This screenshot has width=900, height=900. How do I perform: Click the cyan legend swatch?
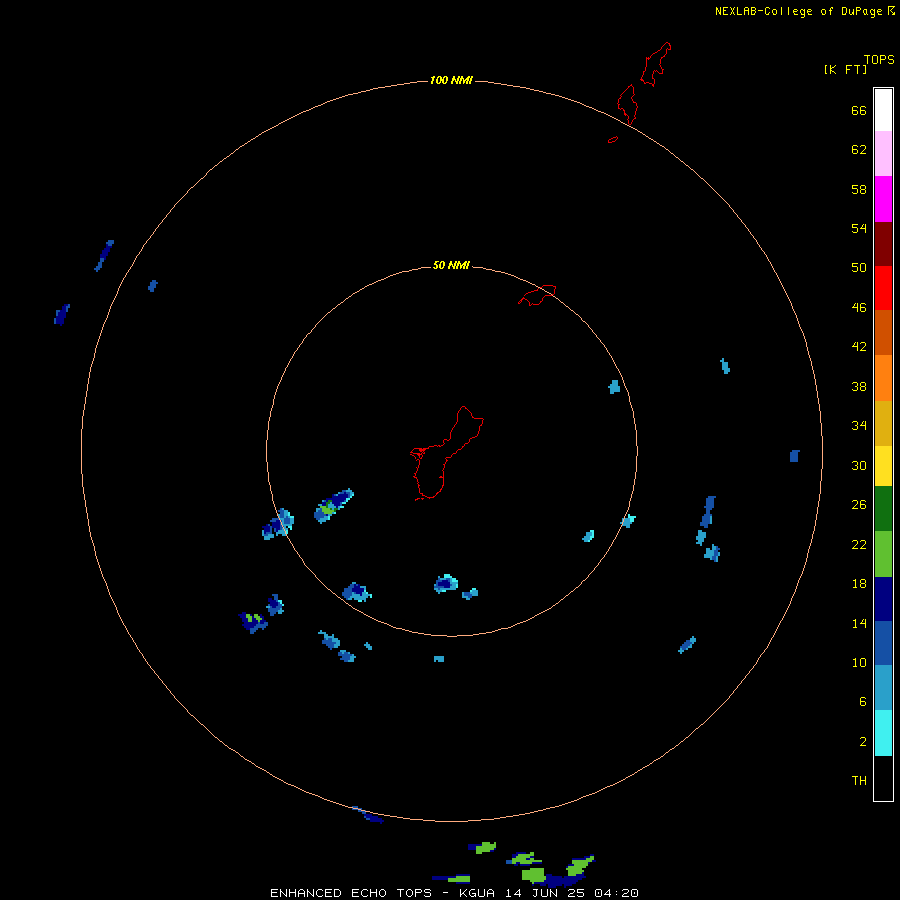coord(883,733)
